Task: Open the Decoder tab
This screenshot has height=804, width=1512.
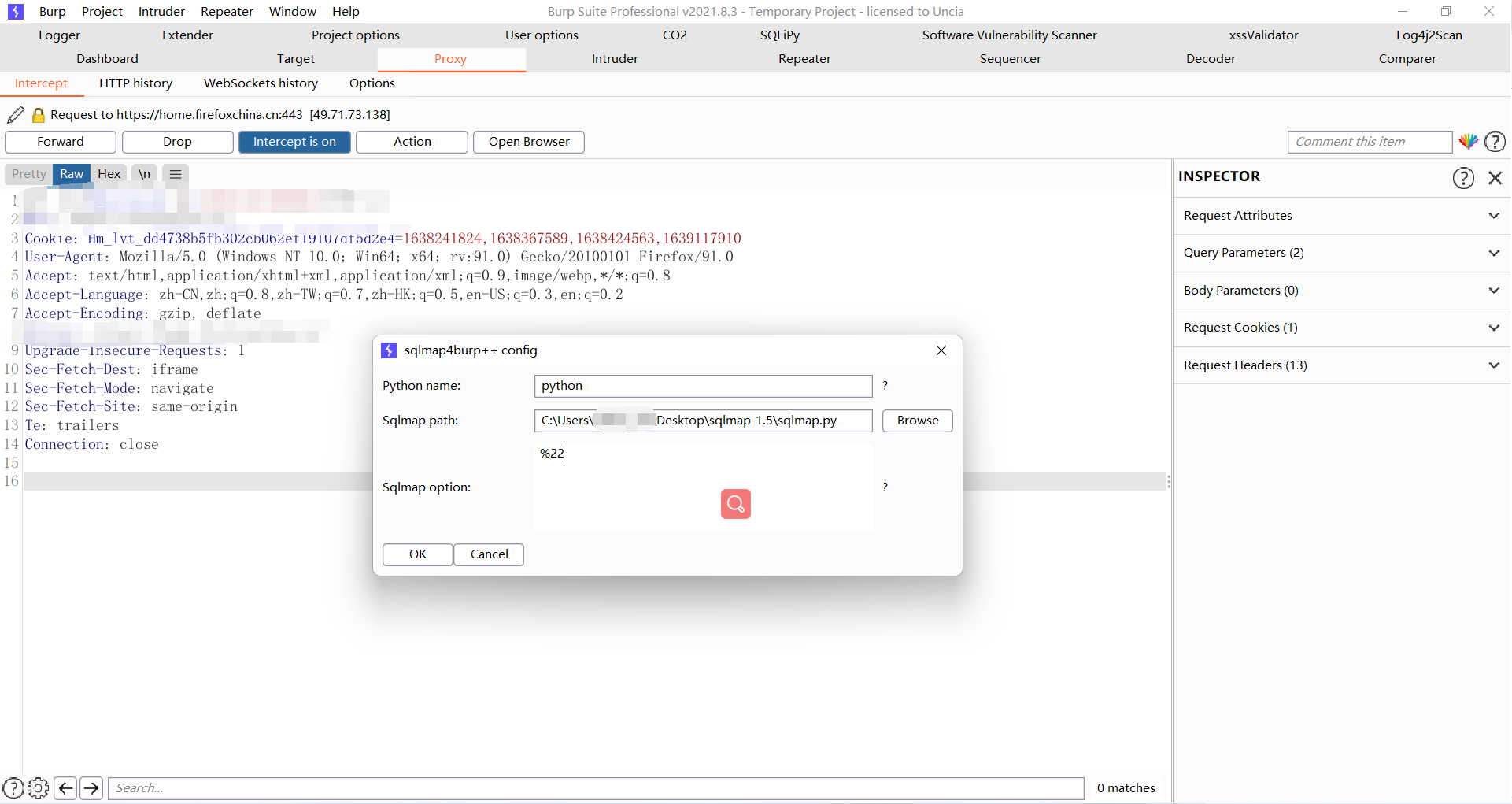Action: coord(1211,59)
